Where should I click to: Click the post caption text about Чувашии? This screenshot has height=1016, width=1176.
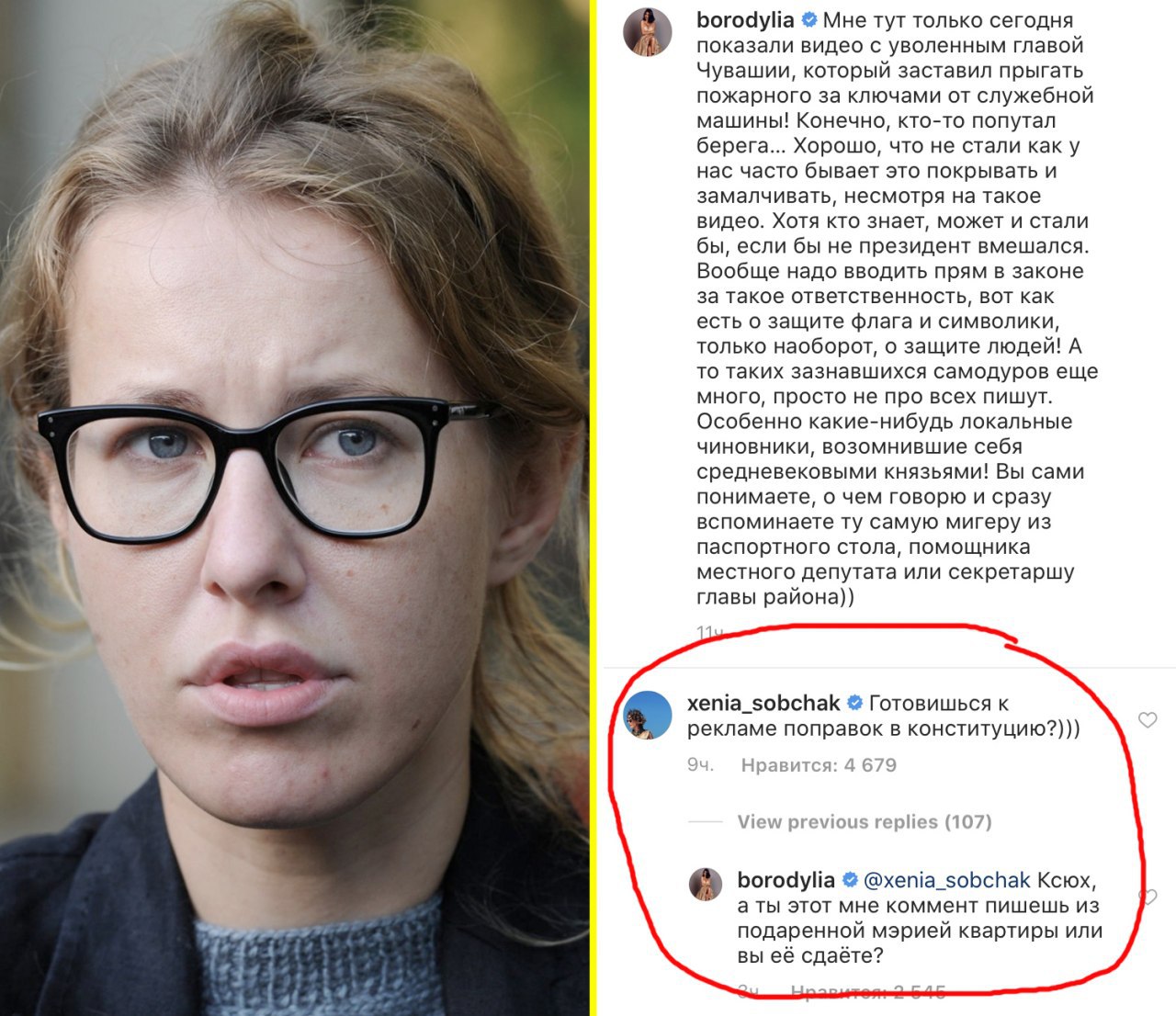[x=897, y=309]
